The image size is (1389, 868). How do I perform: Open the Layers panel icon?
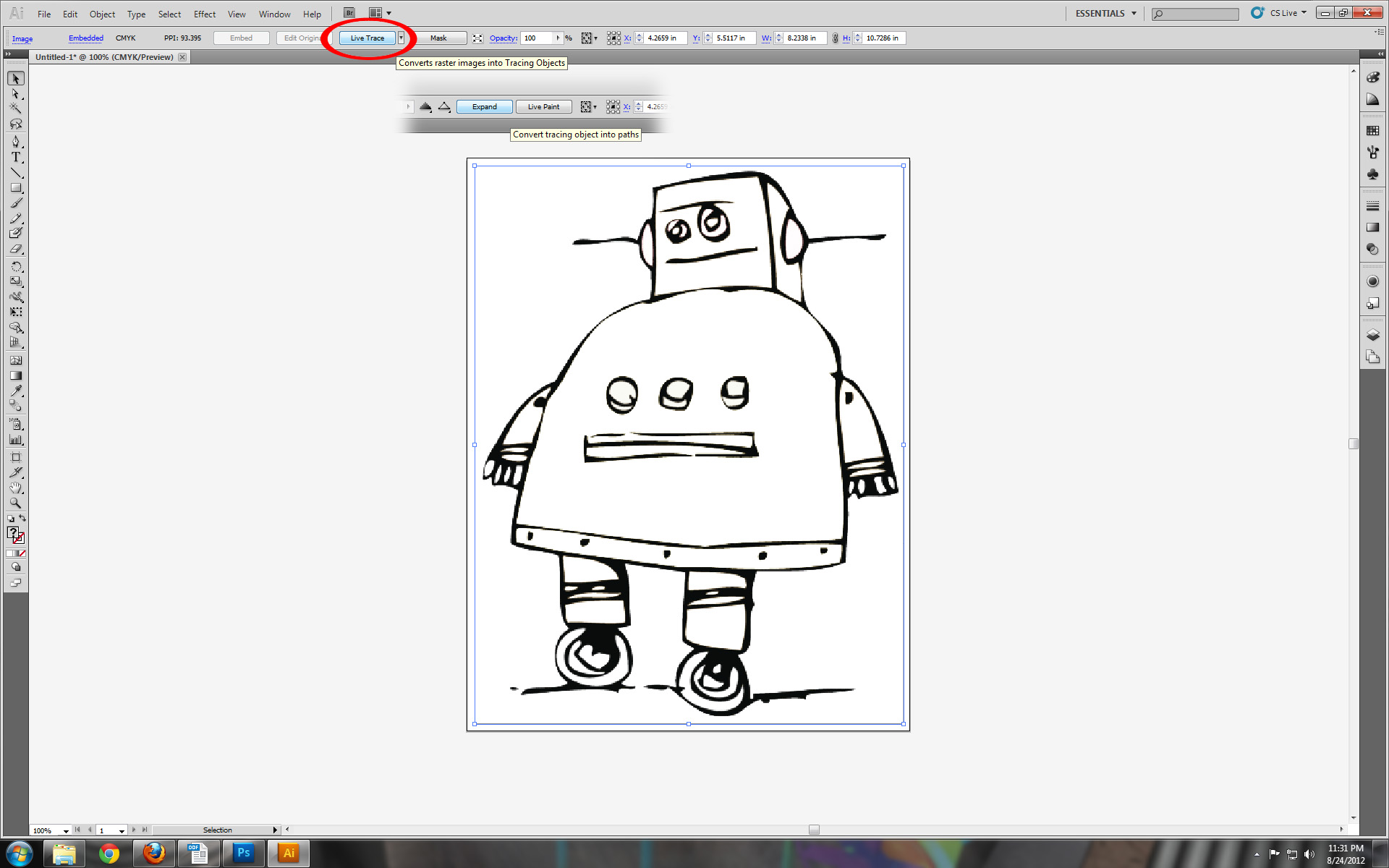coord(1372,335)
